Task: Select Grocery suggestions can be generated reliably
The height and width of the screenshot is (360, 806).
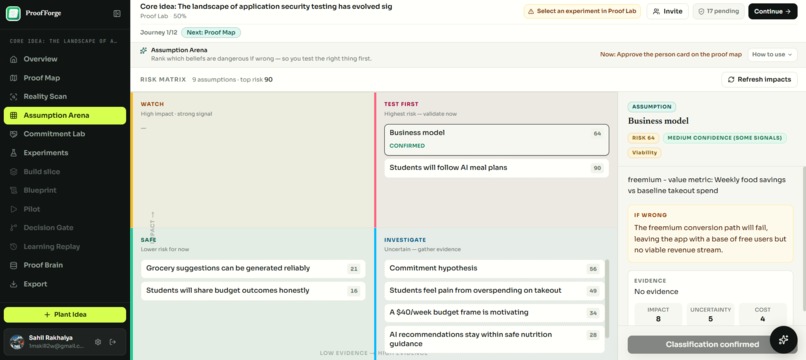Action: tap(253, 268)
